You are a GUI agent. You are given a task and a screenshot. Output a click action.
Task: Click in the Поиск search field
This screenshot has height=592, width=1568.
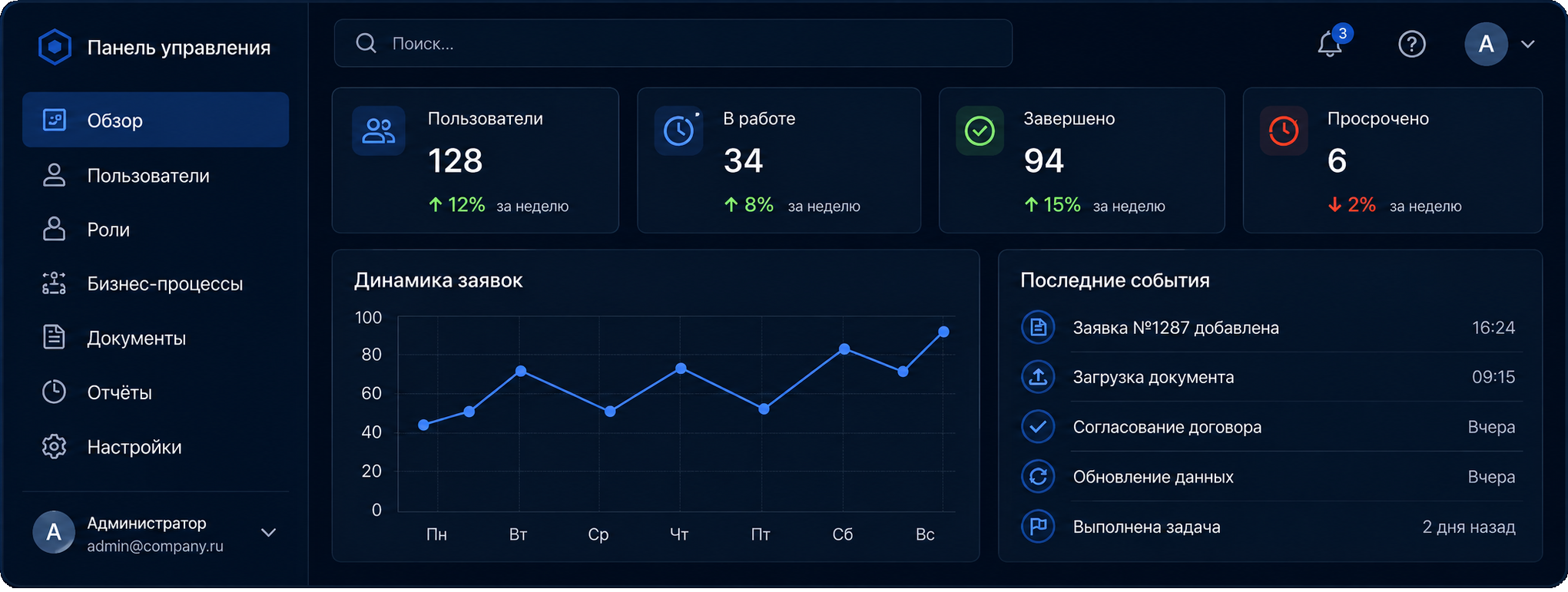(674, 43)
